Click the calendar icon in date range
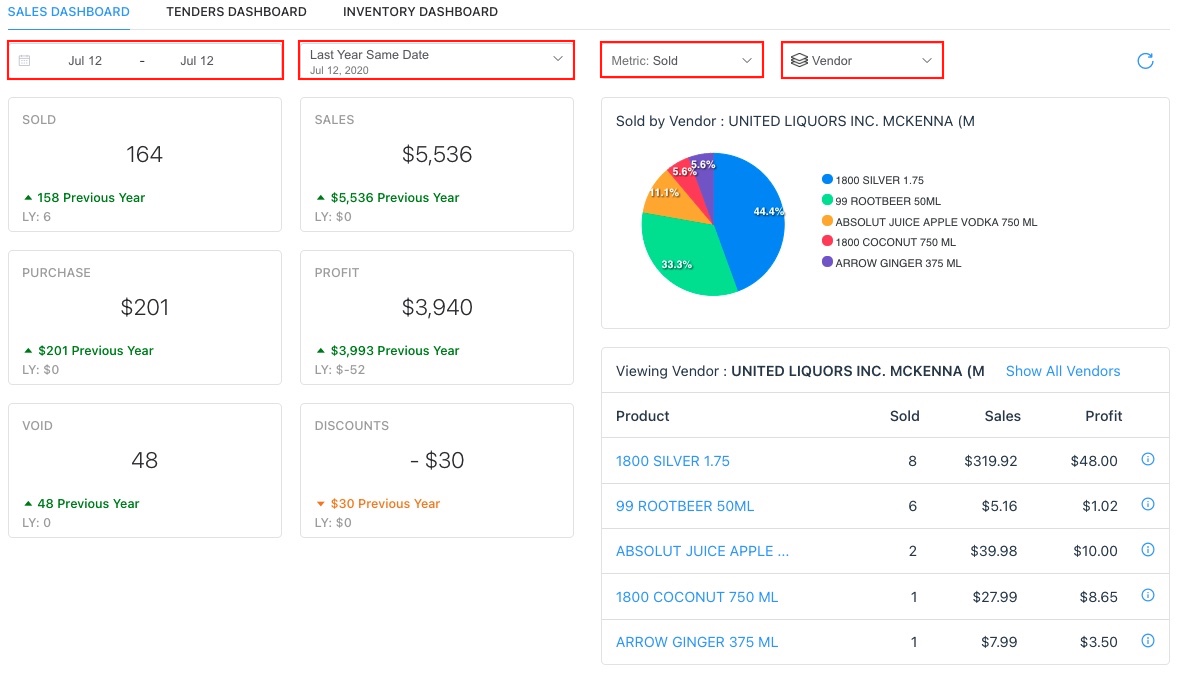Image resolution: width=1184 pixels, height=685 pixels. (25, 61)
